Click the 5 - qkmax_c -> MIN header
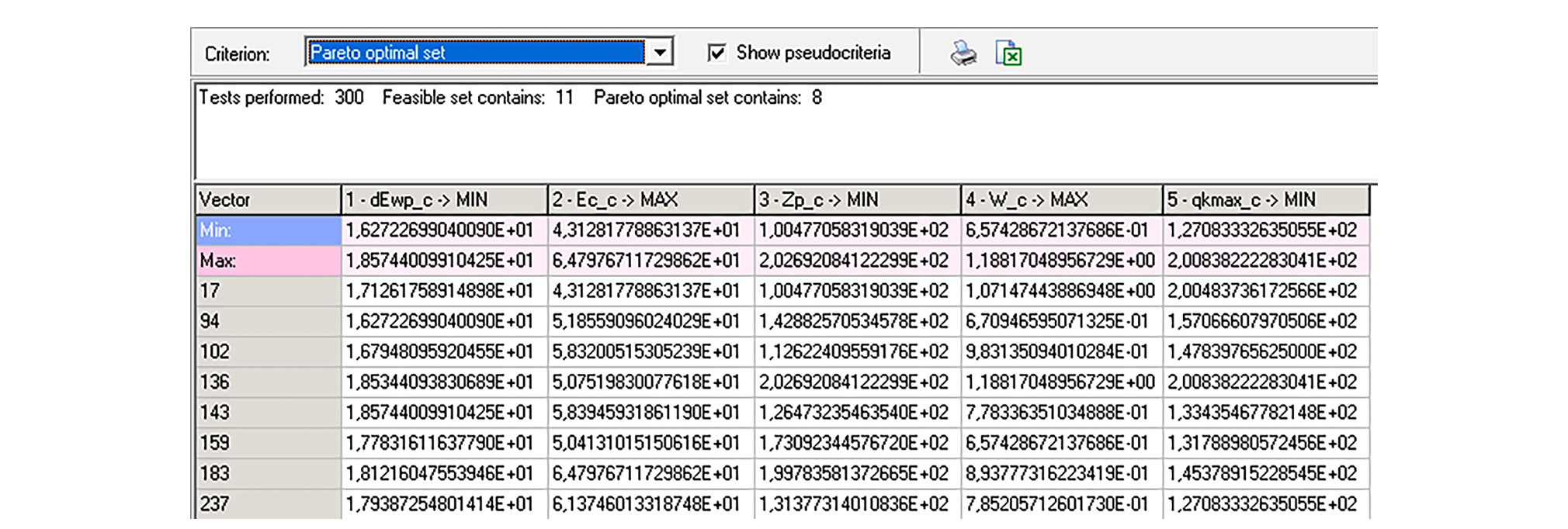Viewport: 1568px width, 529px height. click(x=1265, y=200)
